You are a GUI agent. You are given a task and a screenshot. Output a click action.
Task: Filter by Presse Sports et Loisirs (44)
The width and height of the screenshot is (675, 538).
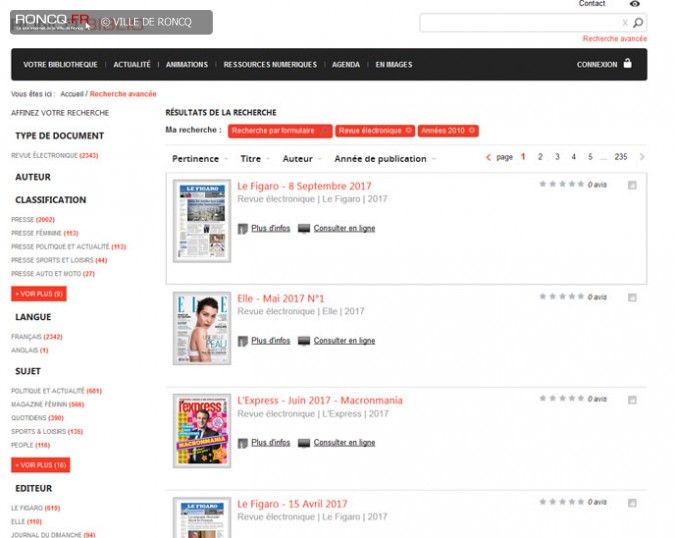[59, 260]
